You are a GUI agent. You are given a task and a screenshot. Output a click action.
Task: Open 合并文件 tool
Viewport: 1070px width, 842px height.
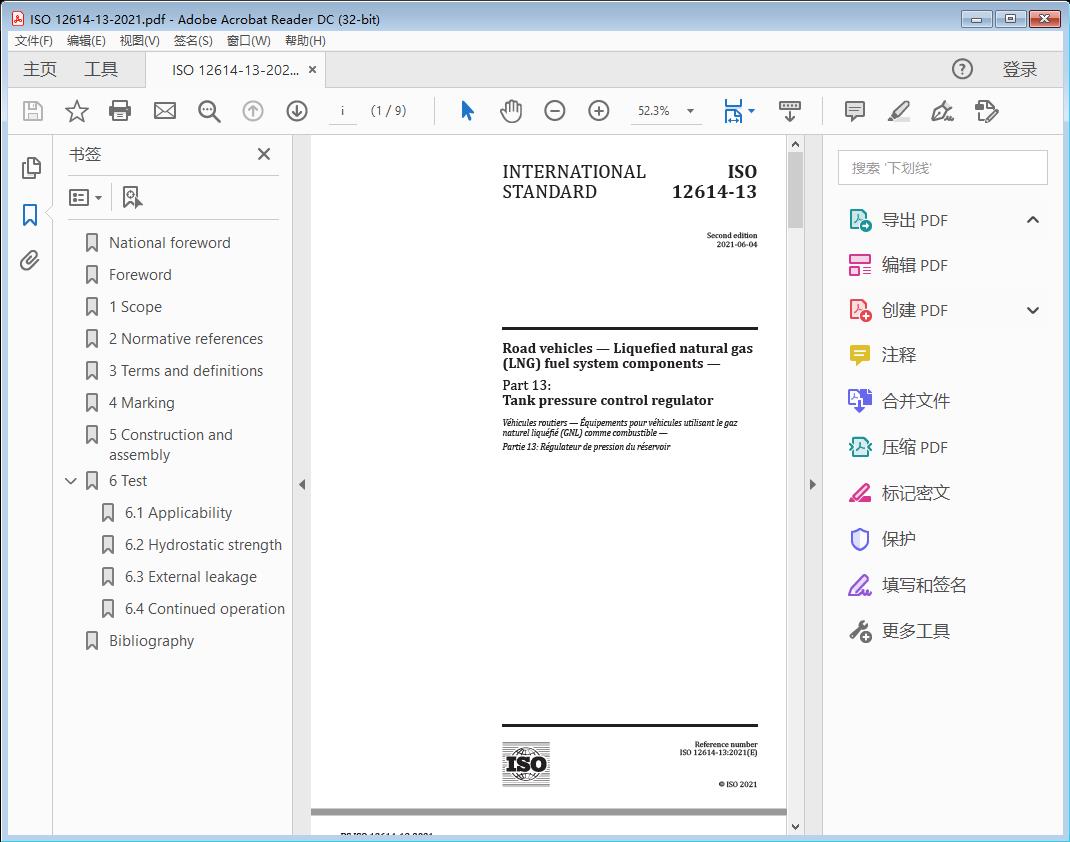899,401
